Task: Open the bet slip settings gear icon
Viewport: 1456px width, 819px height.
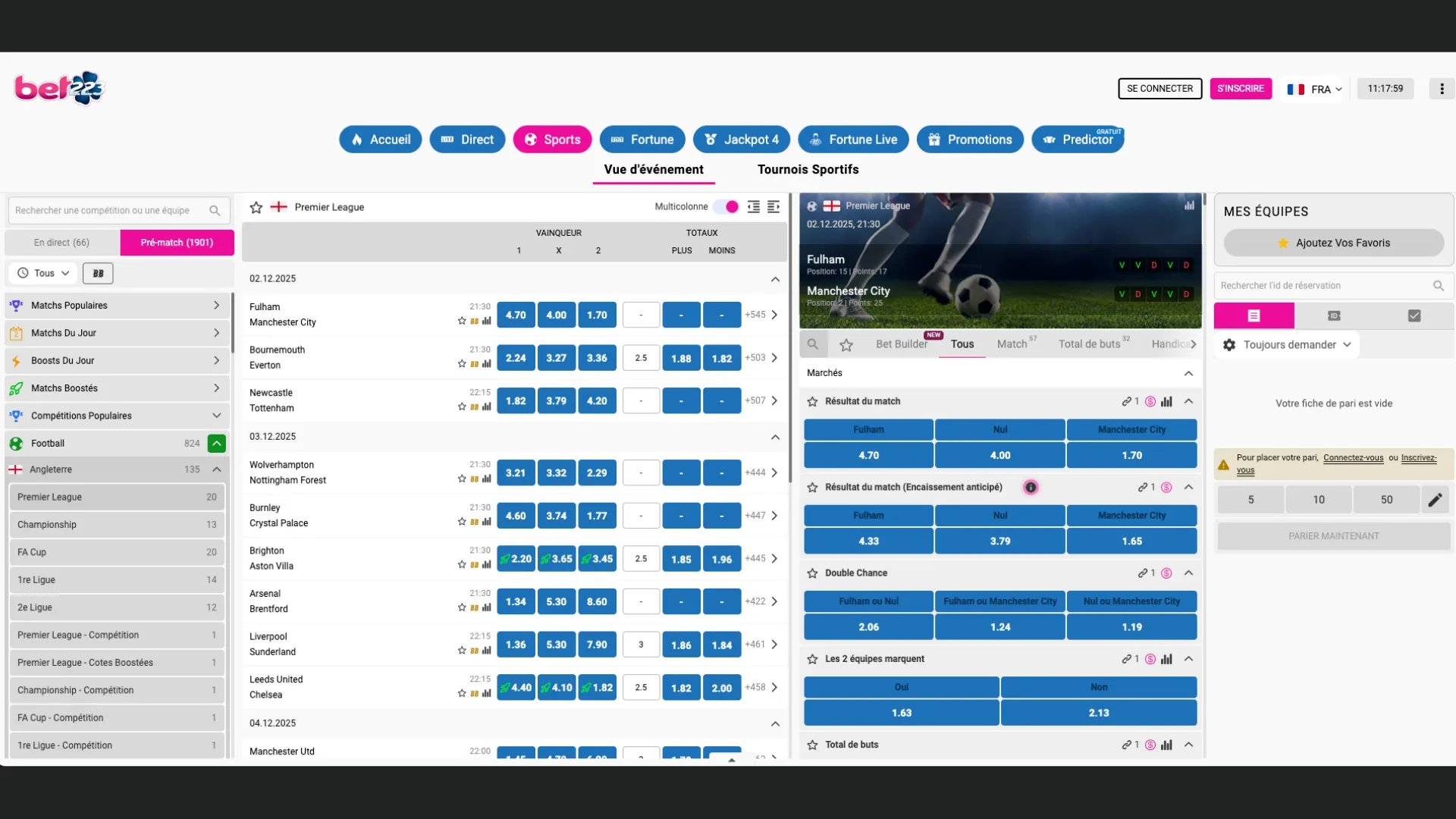Action: [1228, 344]
